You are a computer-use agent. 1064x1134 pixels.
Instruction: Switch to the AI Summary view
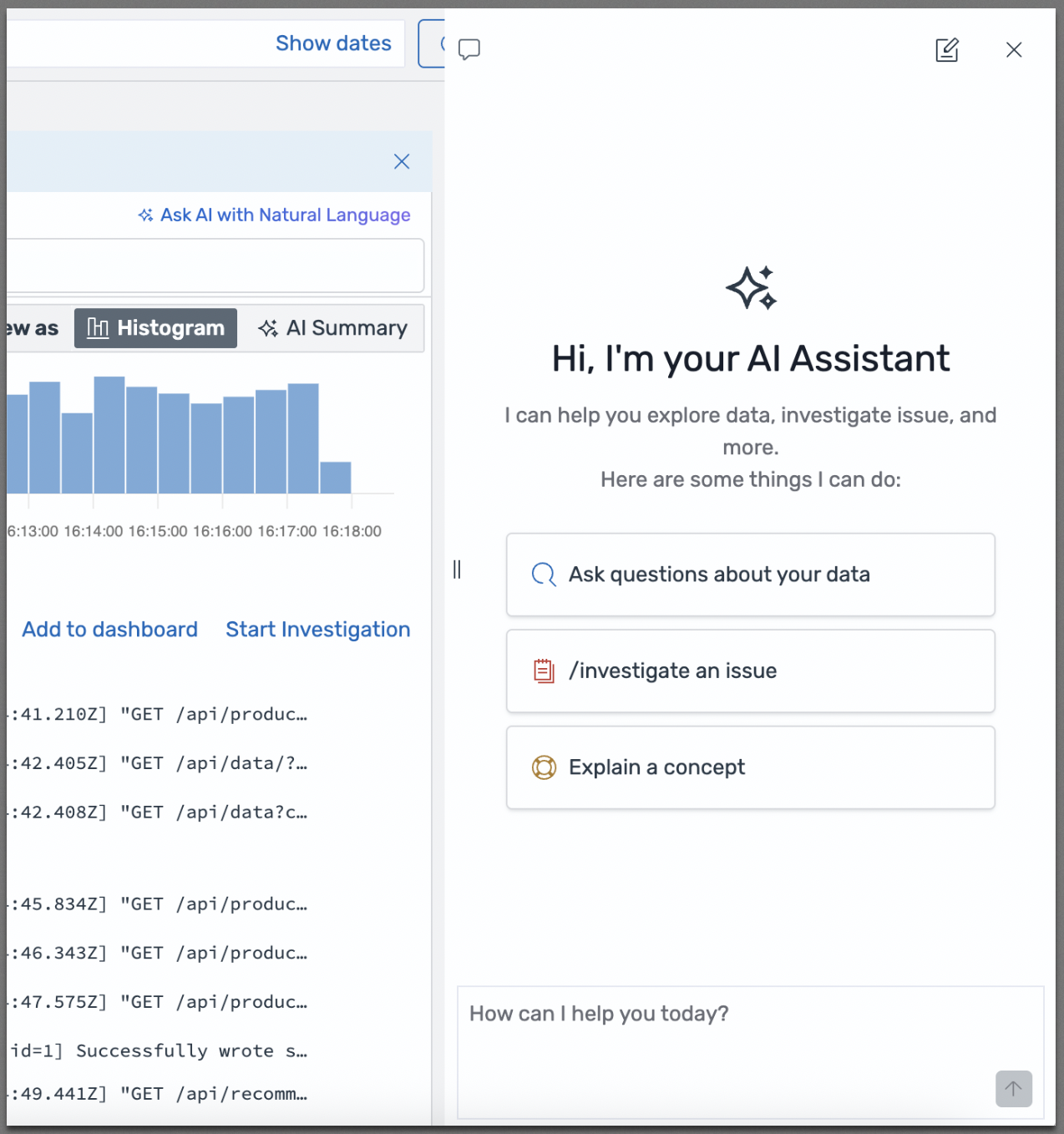pyautogui.click(x=345, y=327)
